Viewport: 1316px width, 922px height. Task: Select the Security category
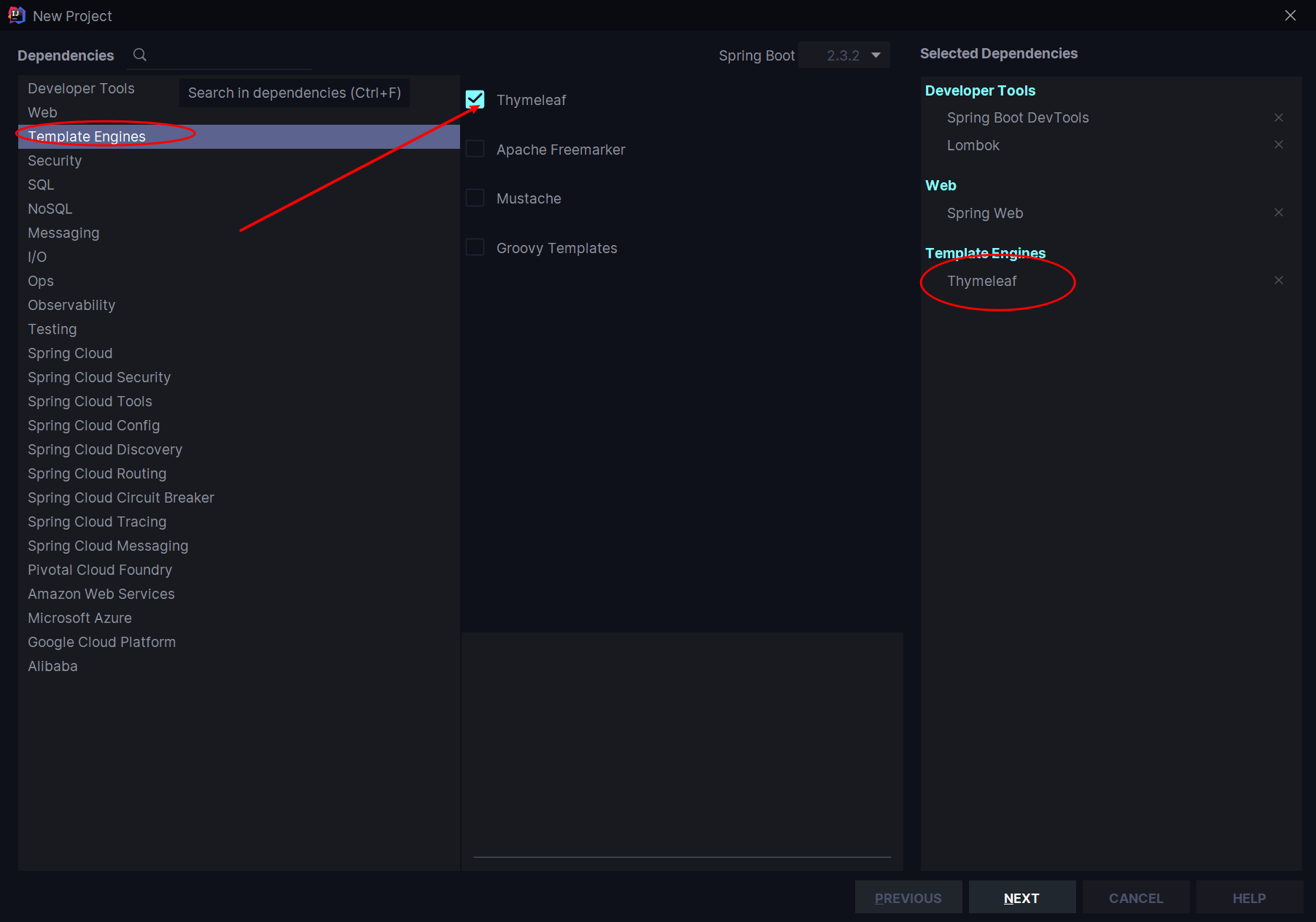(239, 160)
